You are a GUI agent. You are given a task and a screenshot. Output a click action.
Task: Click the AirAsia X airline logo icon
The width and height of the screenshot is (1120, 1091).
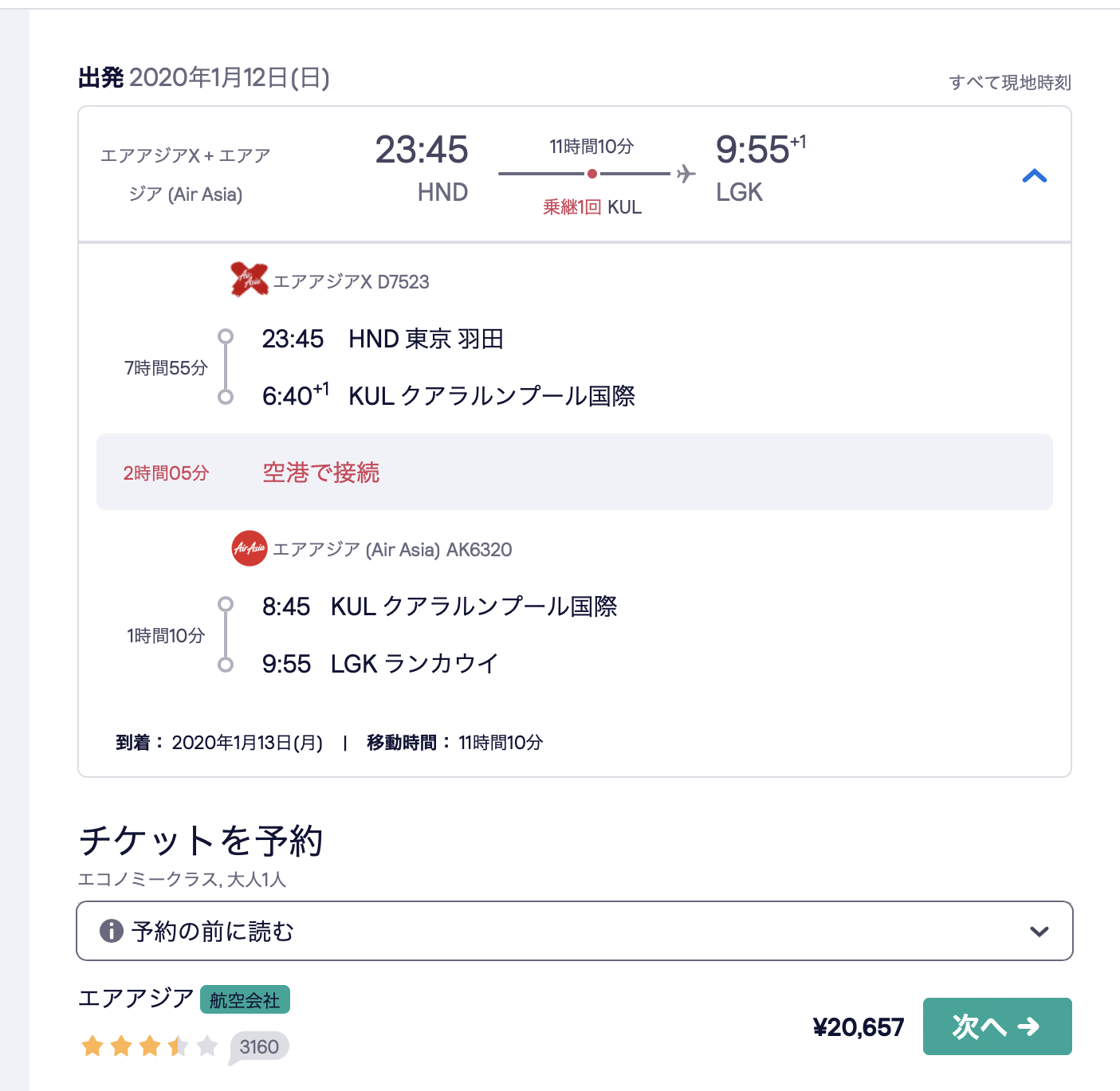248,281
